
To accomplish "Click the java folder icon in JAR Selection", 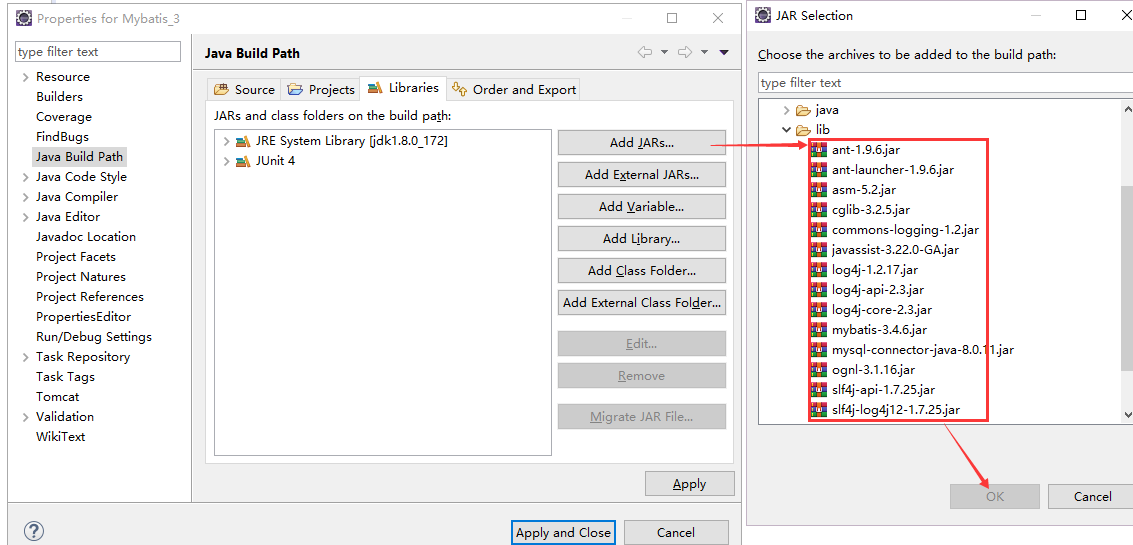I will tap(803, 111).
